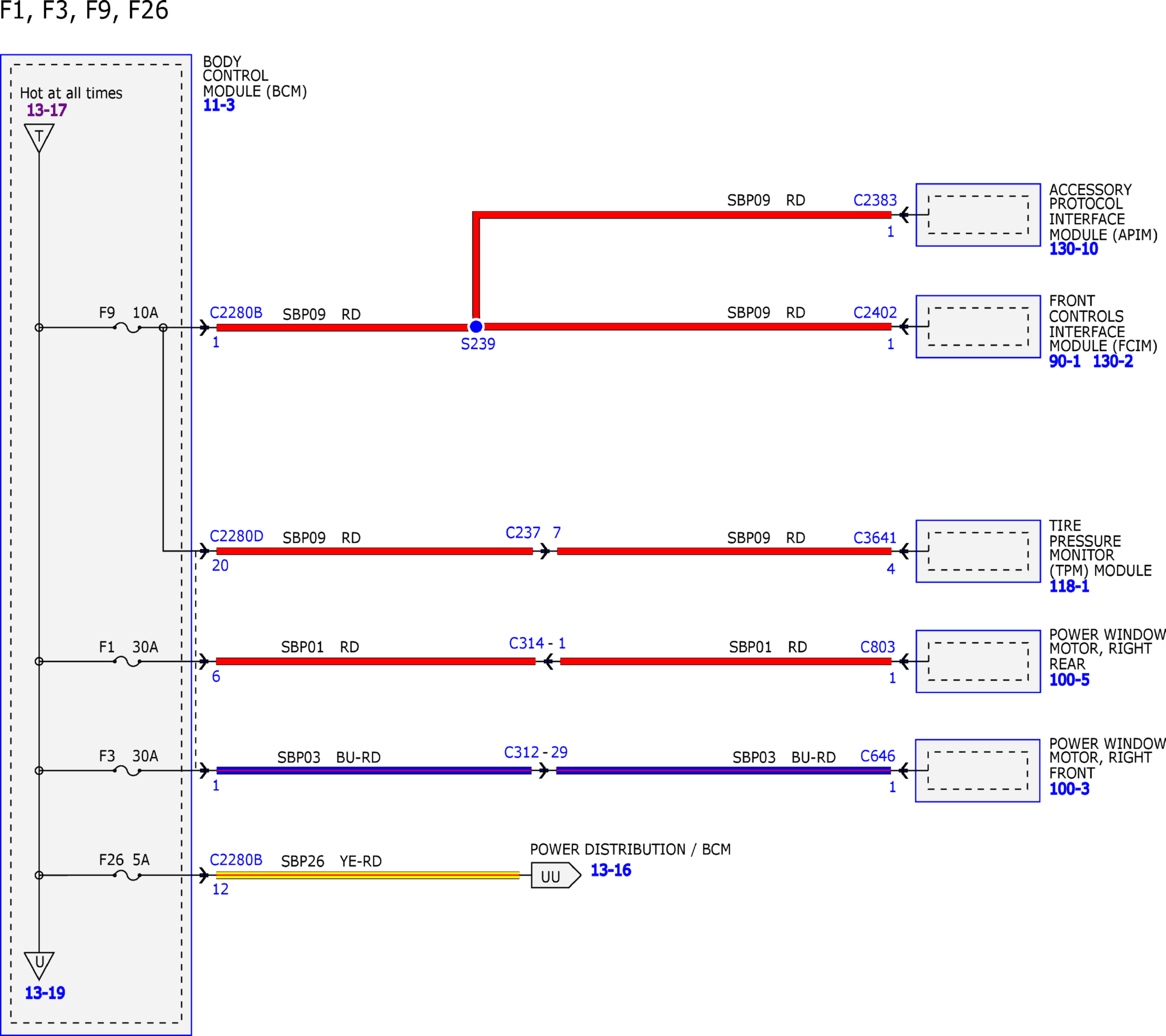Click the C237 connector arrow on the SBP09 wire

point(545,551)
